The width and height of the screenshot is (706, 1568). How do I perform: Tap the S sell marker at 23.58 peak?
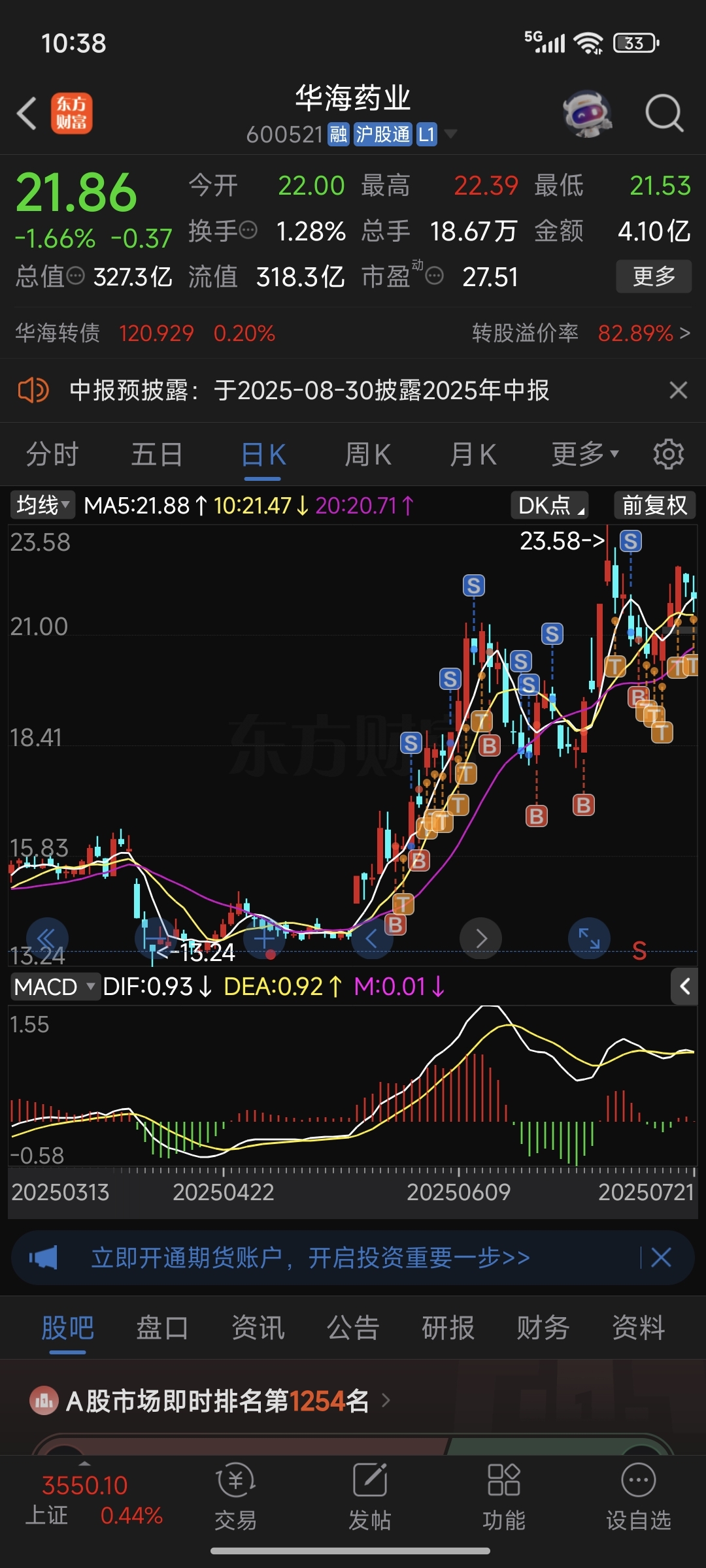click(631, 542)
